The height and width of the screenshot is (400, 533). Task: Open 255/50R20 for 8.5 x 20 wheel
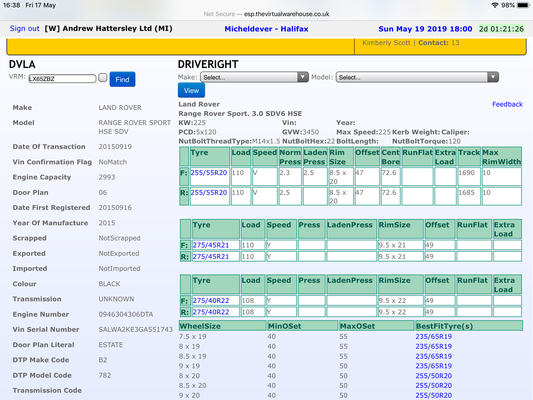point(433,385)
